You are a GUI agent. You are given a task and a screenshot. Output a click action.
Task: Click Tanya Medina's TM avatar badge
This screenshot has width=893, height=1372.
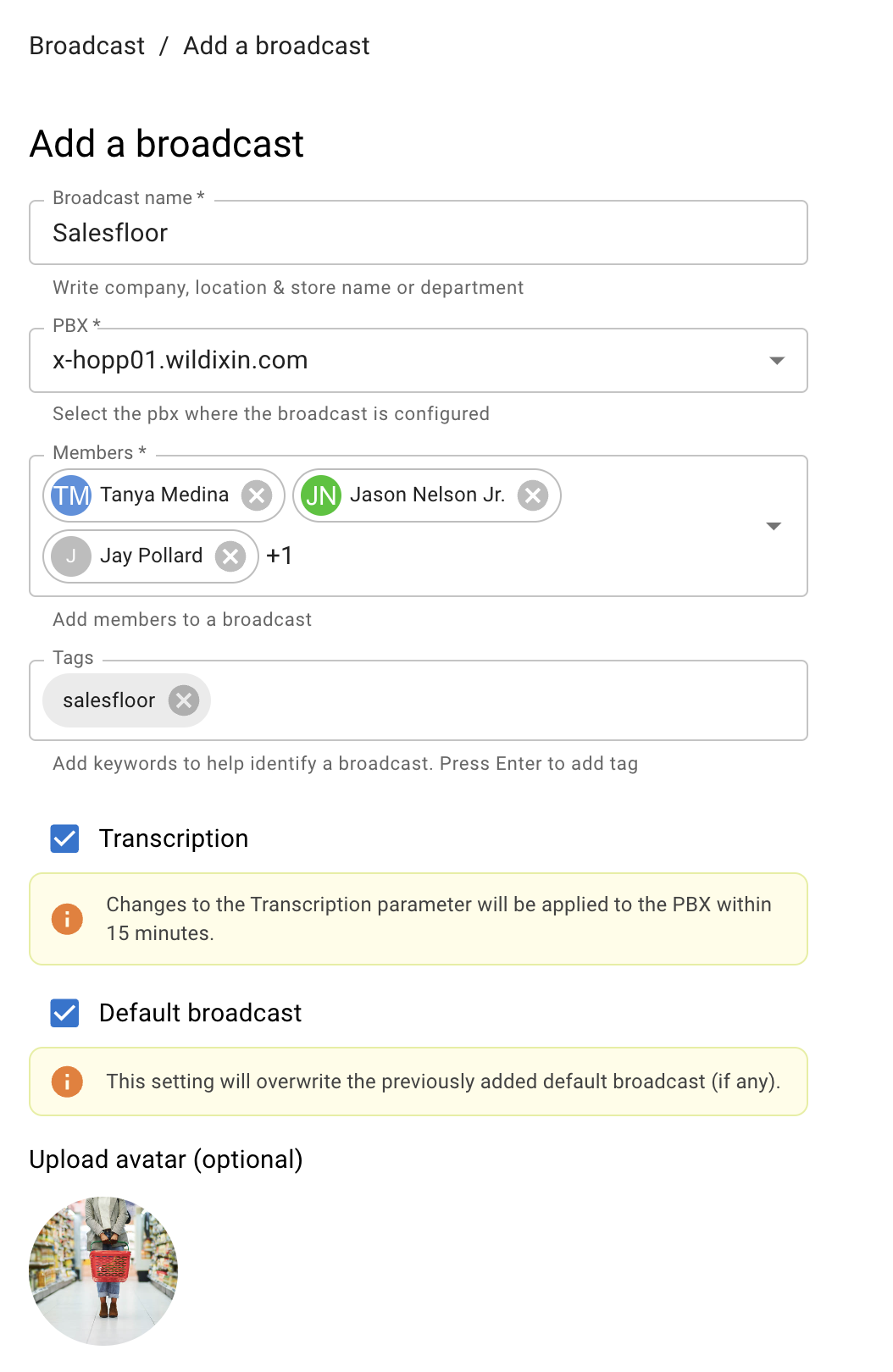(71, 495)
